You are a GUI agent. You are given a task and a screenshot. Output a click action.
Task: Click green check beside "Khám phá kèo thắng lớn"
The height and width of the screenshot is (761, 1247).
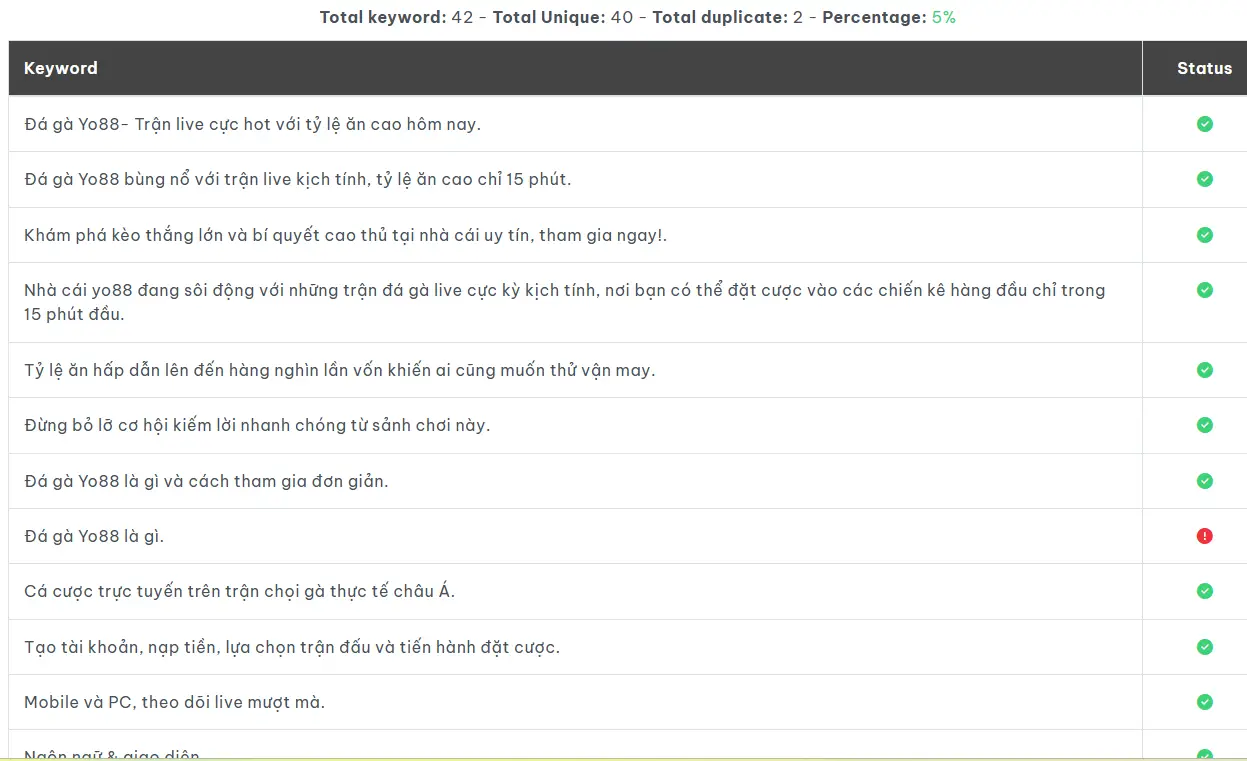pyautogui.click(x=1204, y=235)
